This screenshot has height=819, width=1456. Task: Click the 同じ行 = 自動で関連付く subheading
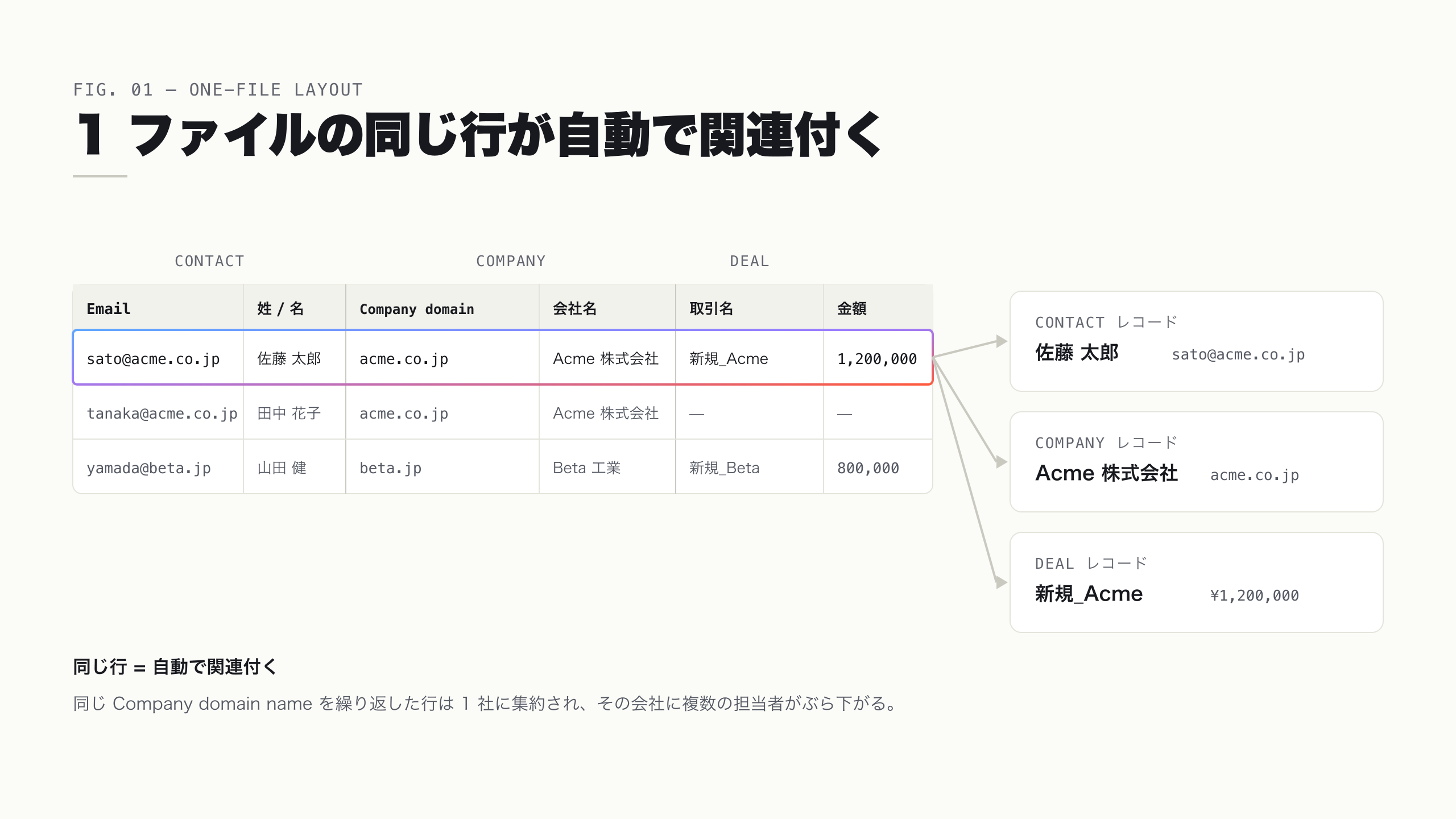click(x=175, y=667)
